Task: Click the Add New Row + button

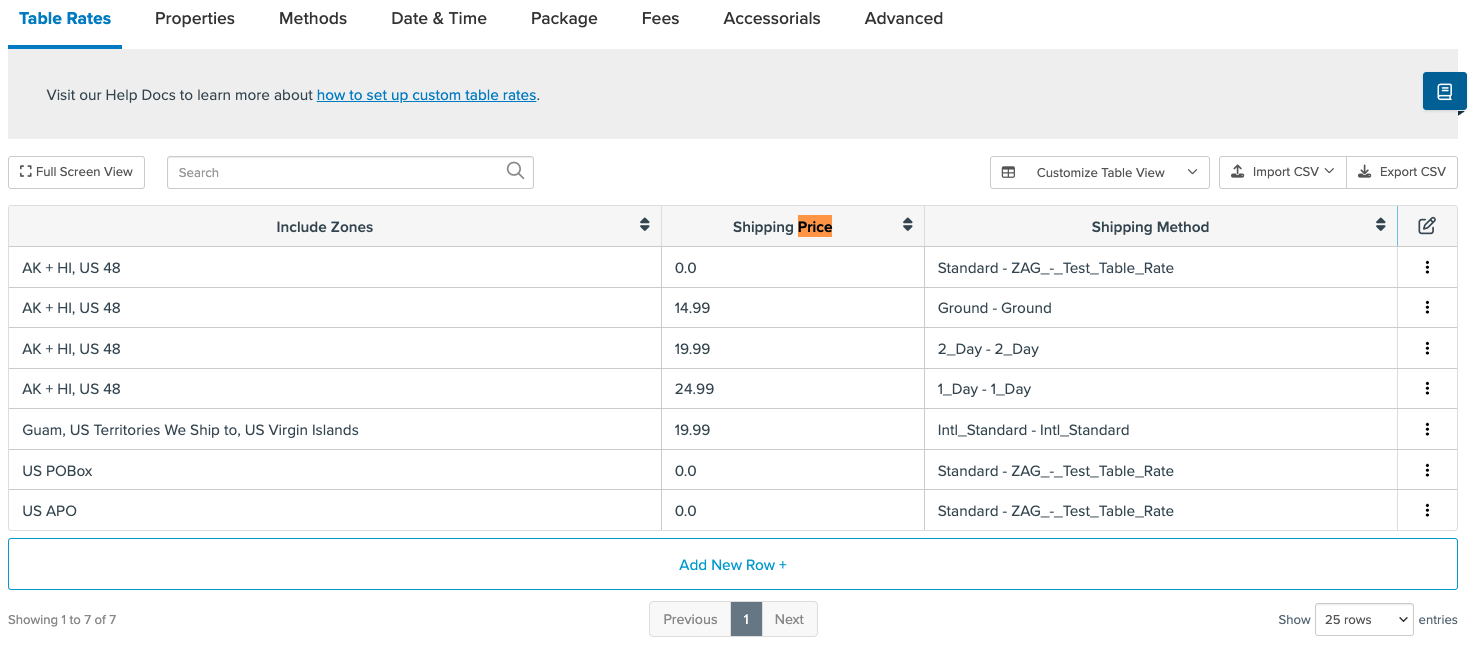Action: coord(732,565)
